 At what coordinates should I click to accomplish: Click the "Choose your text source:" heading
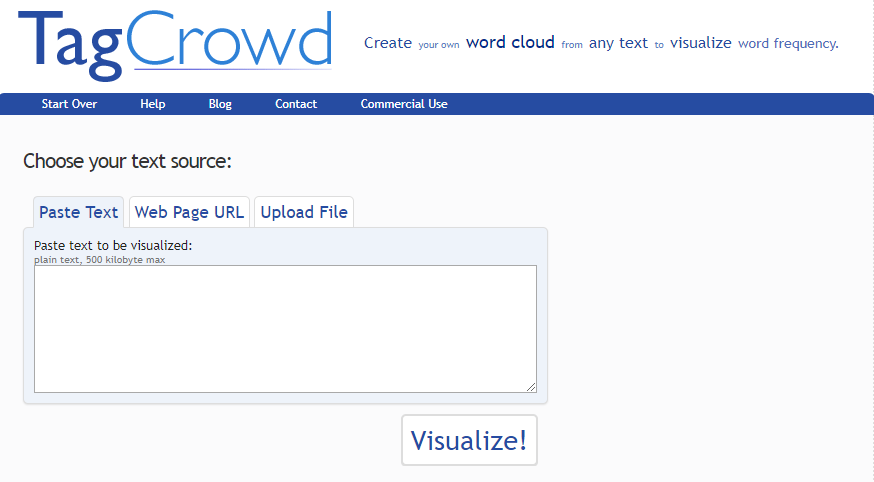click(127, 162)
